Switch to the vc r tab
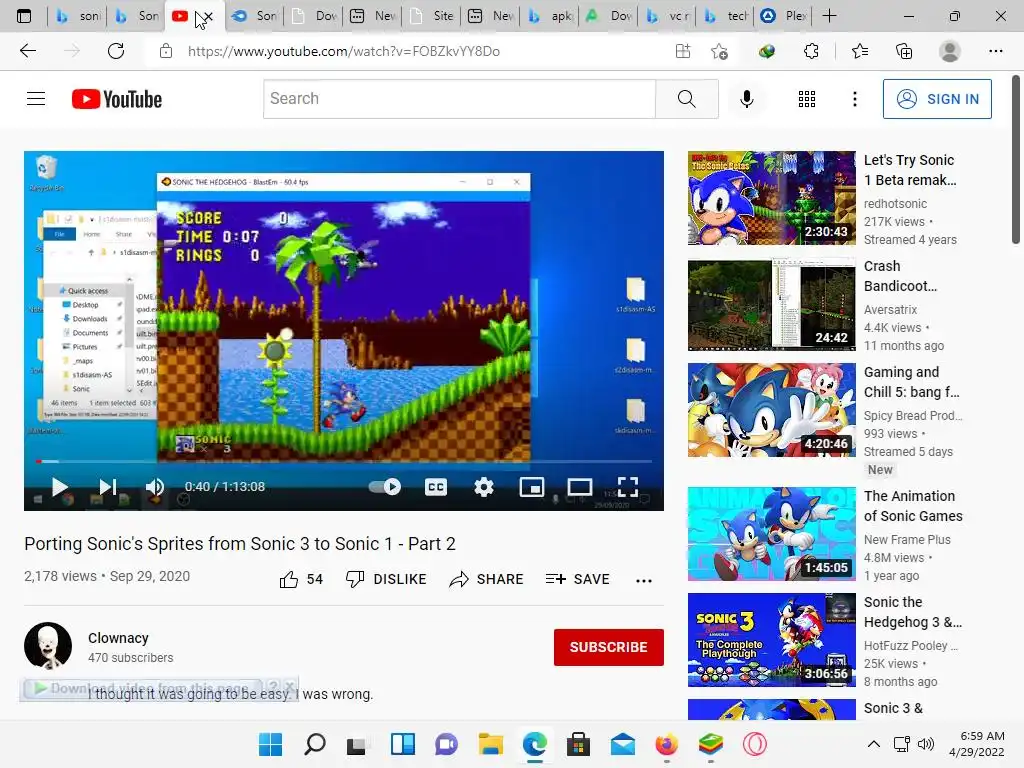 (x=669, y=16)
